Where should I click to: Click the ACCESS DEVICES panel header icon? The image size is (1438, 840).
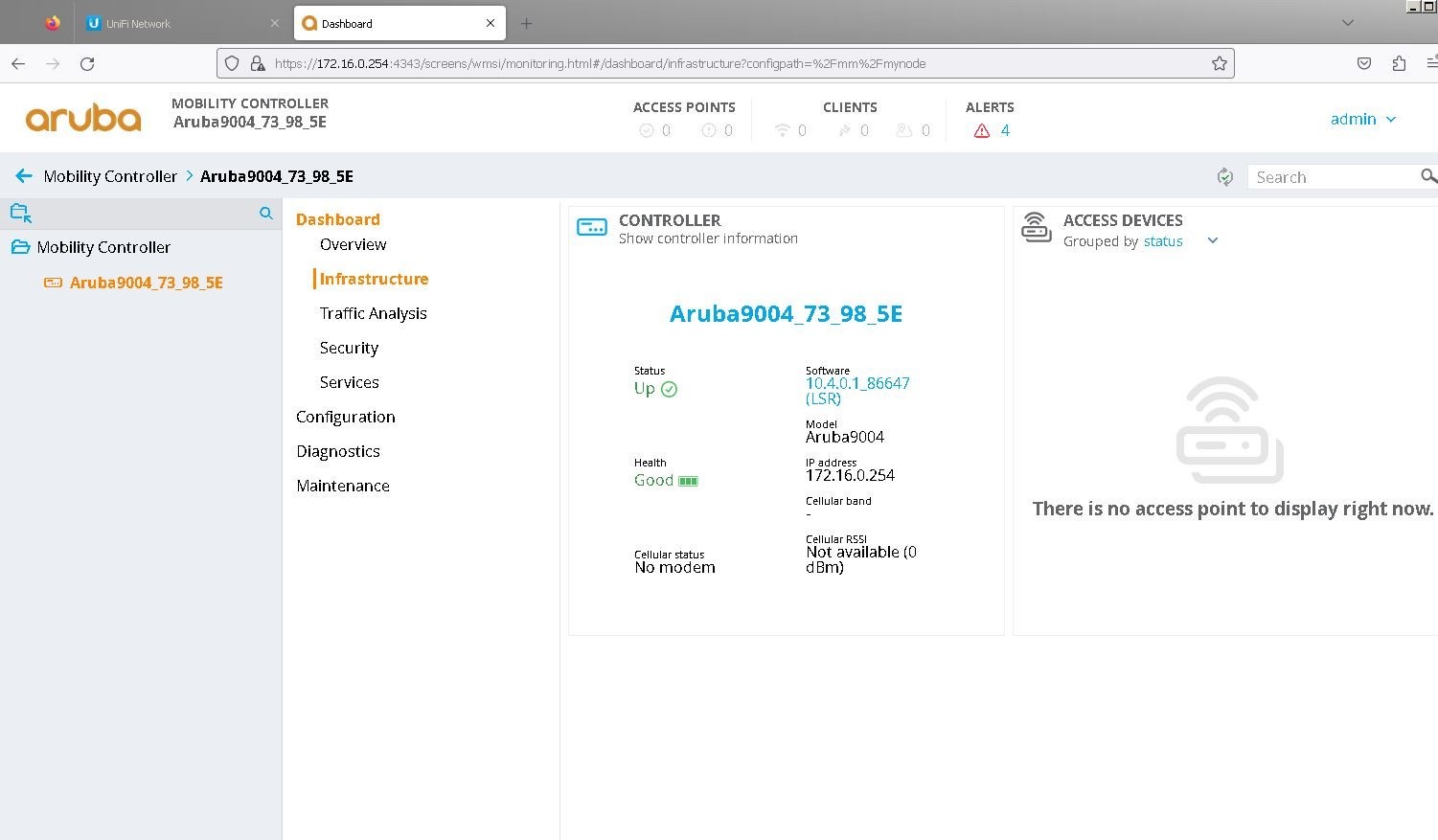tap(1036, 228)
